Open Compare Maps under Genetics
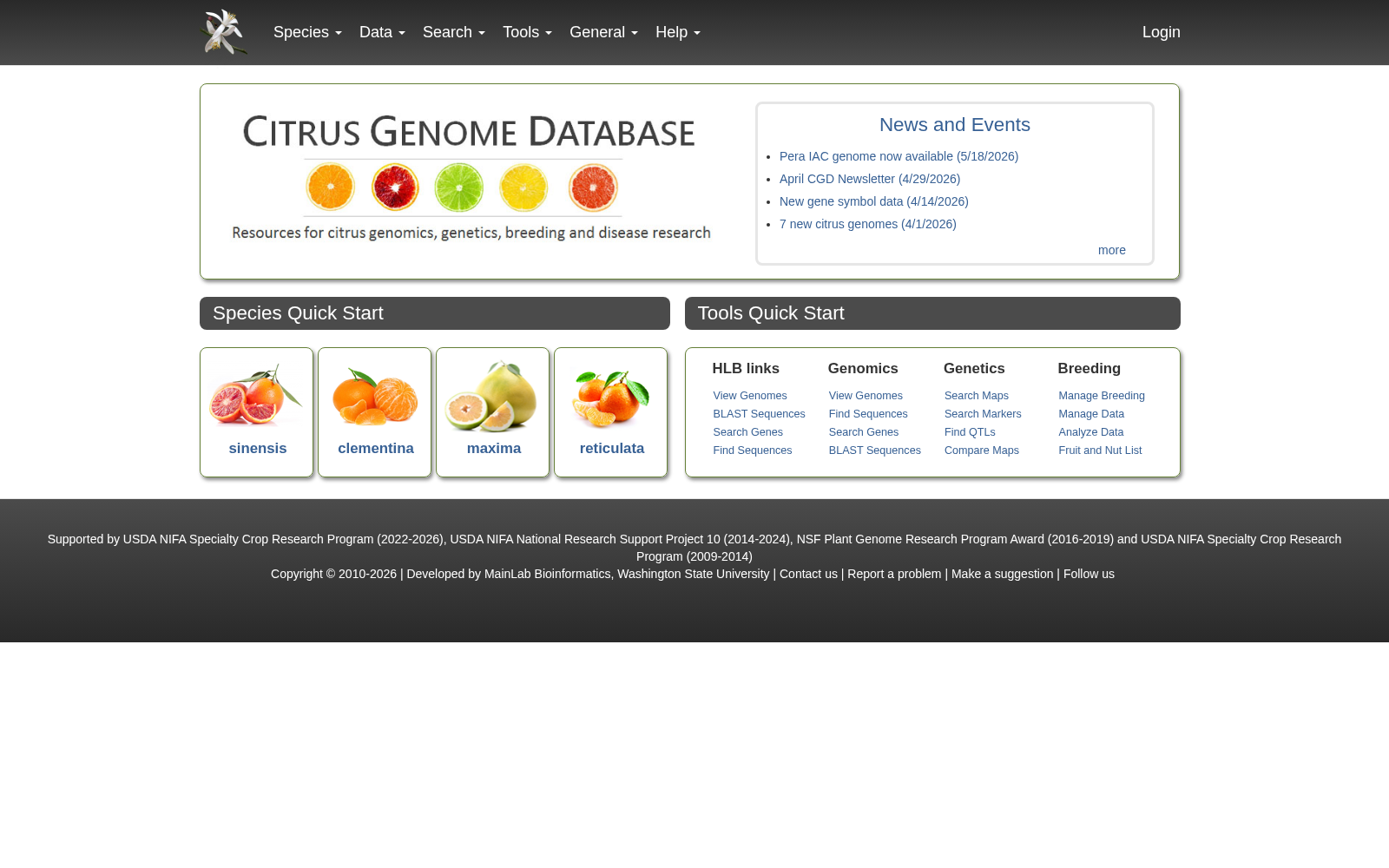This screenshot has width=1389, height=868. tap(982, 450)
